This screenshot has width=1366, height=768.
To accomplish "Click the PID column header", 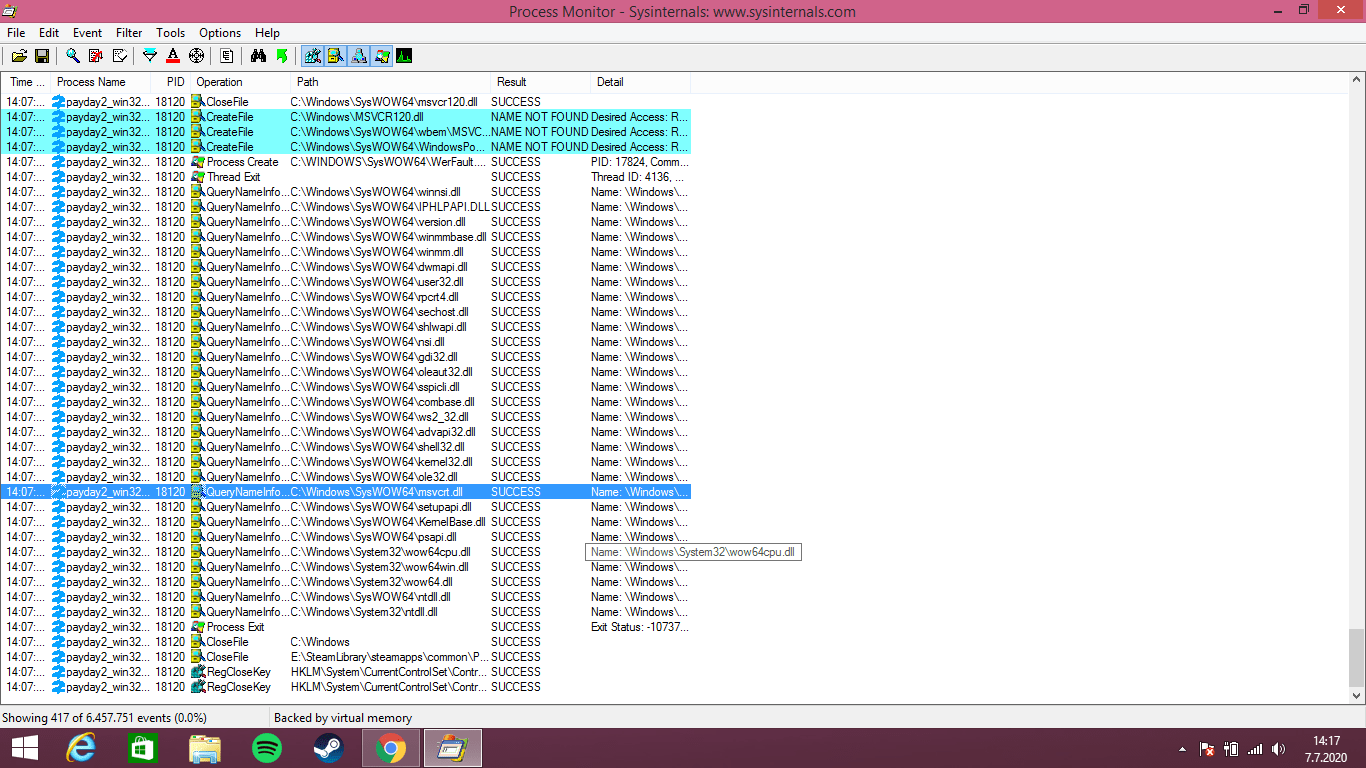I will pyautogui.click(x=170, y=82).
